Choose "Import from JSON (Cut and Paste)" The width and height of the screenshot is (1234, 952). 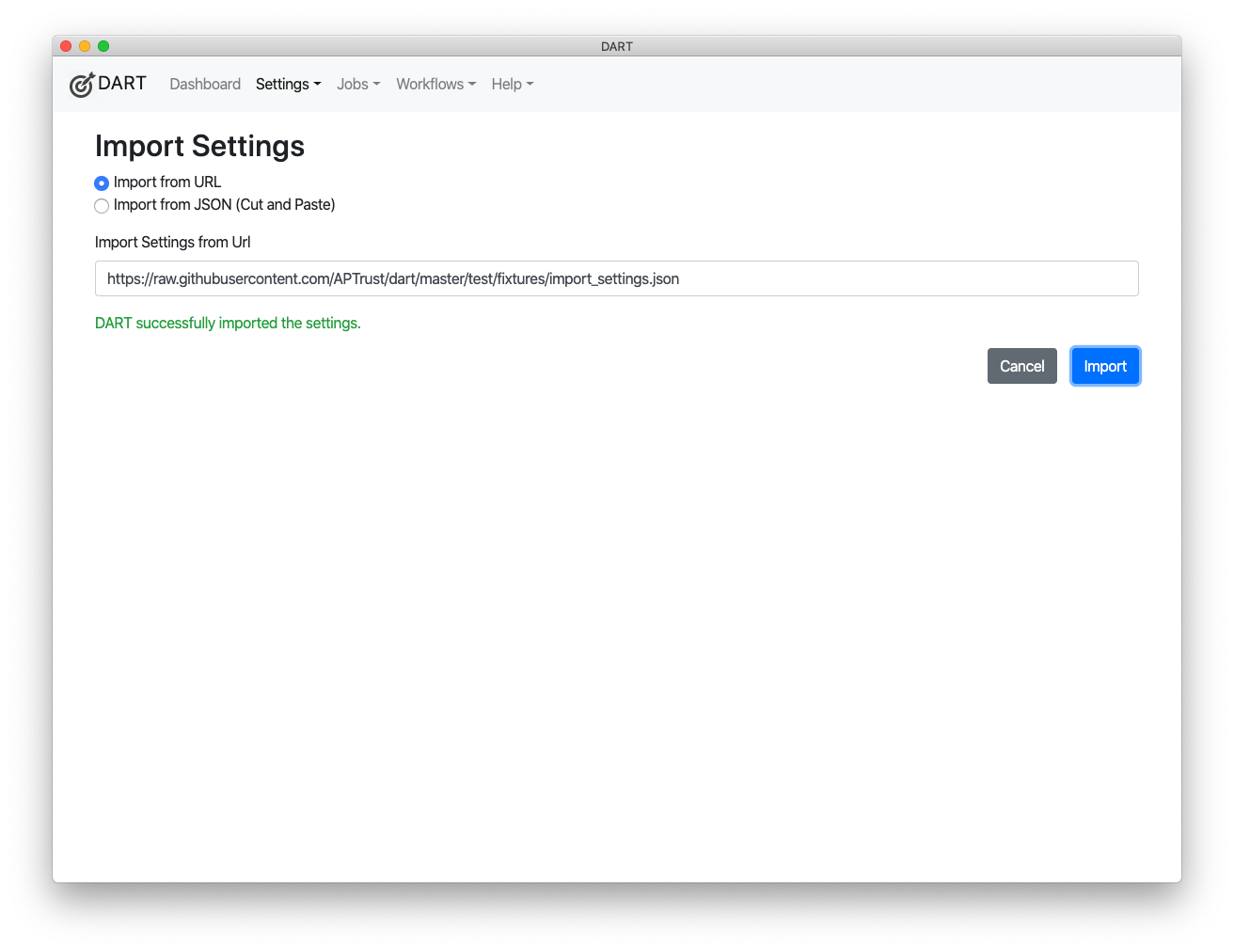click(102, 205)
